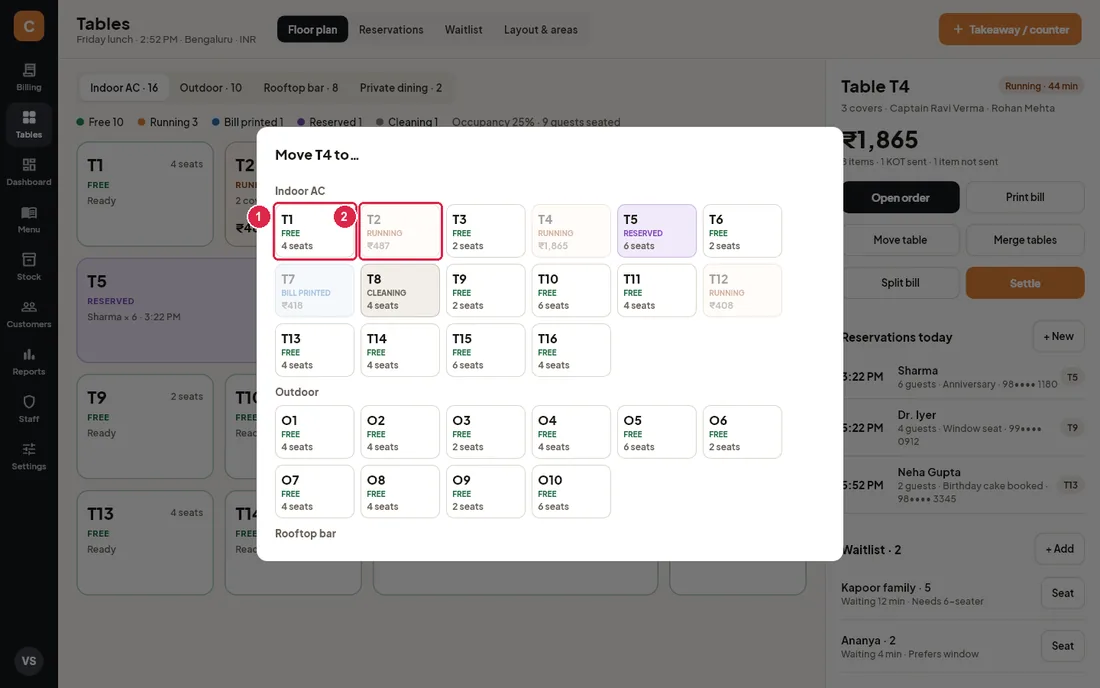Choose table T15 in the move dialog

tap(485, 351)
